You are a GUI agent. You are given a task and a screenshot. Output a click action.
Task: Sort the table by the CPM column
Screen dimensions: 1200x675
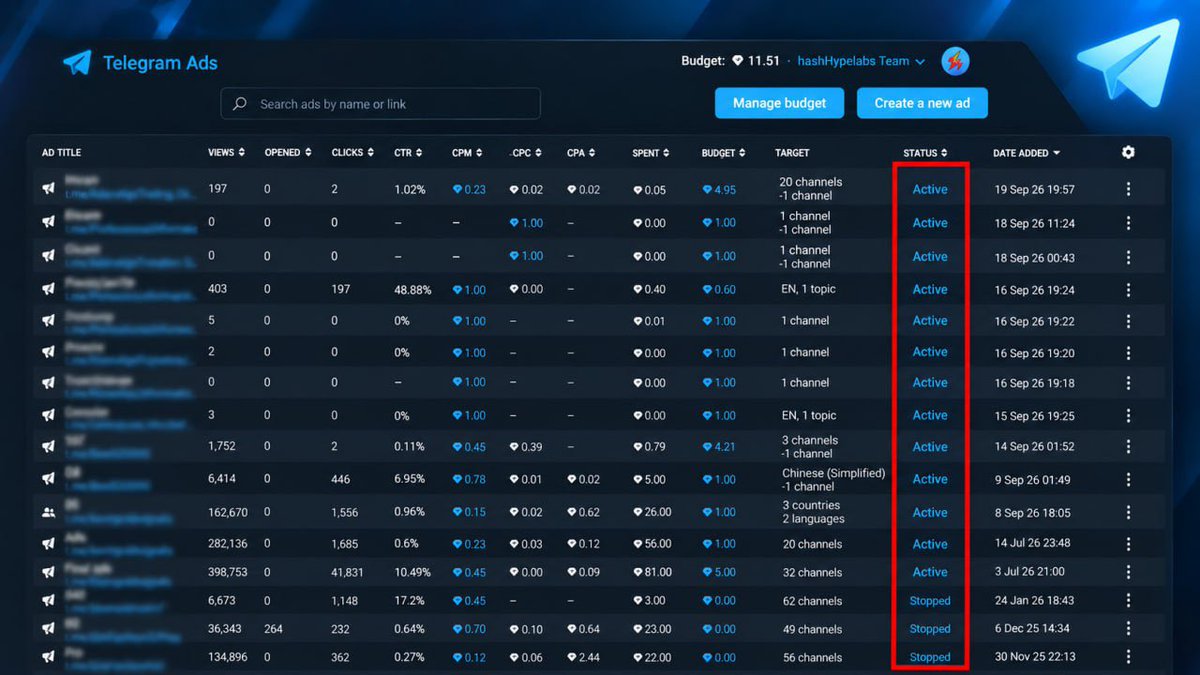pyautogui.click(x=467, y=153)
